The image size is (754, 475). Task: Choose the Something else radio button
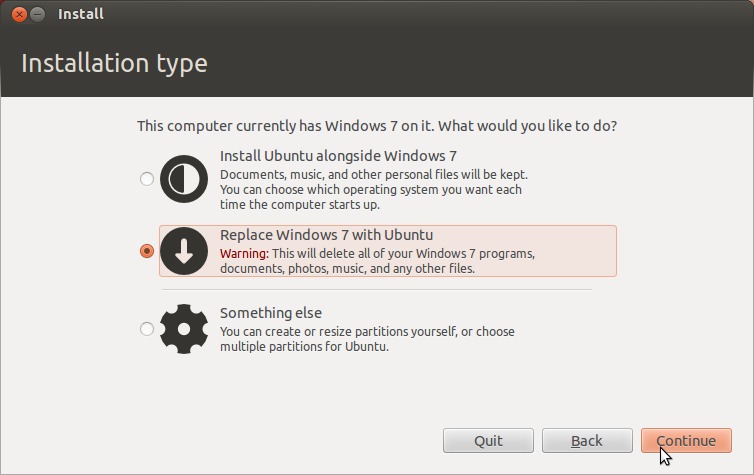coord(147,329)
